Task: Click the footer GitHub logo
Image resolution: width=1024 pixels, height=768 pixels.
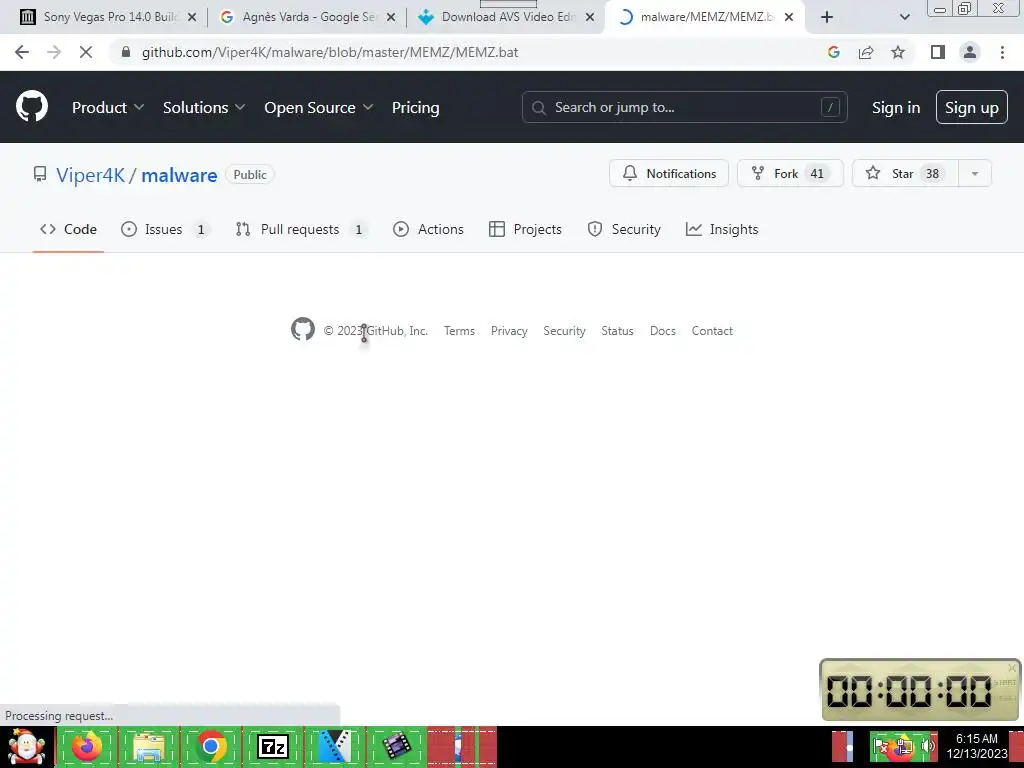Action: pyautogui.click(x=302, y=329)
